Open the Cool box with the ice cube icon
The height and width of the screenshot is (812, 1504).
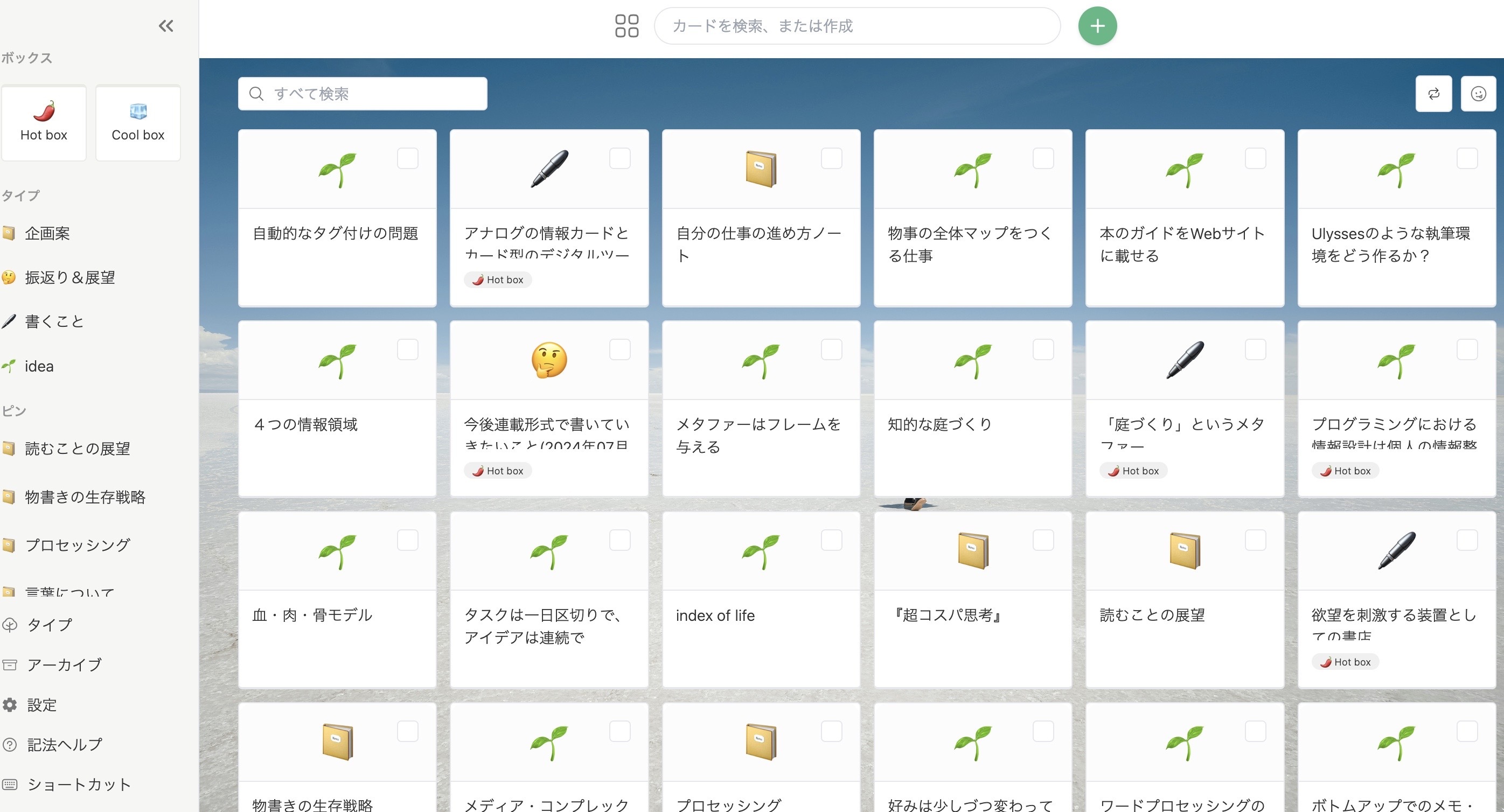137,123
